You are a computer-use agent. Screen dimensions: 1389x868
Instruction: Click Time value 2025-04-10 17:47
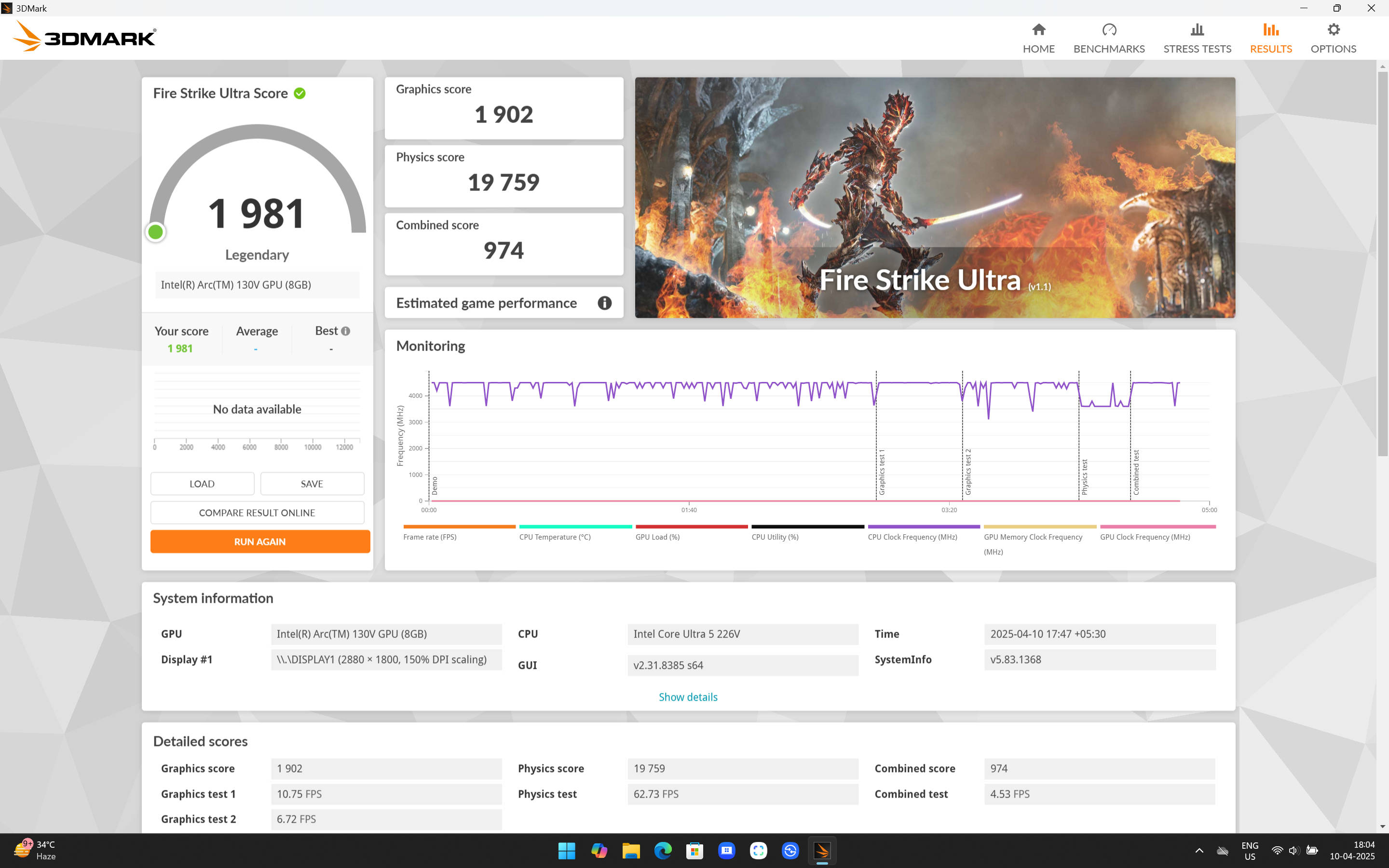[x=1100, y=634]
